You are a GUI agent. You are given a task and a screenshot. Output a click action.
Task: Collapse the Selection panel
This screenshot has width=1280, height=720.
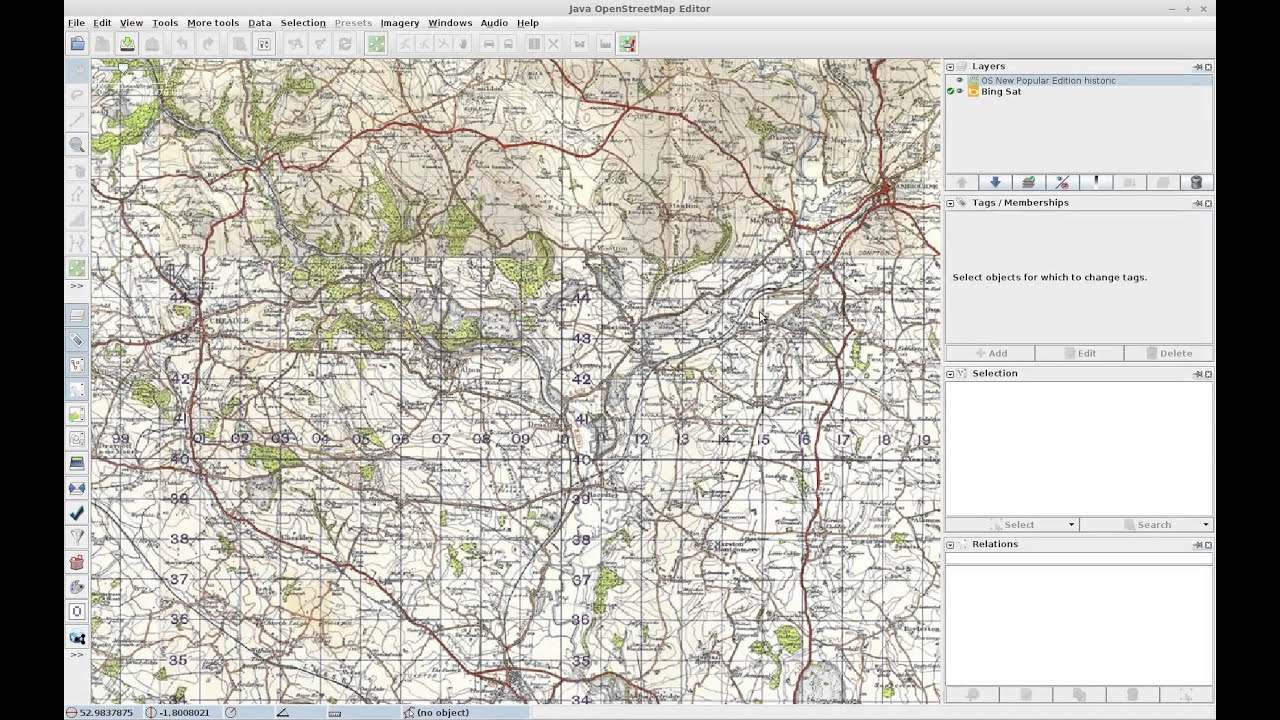[x=950, y=374]
